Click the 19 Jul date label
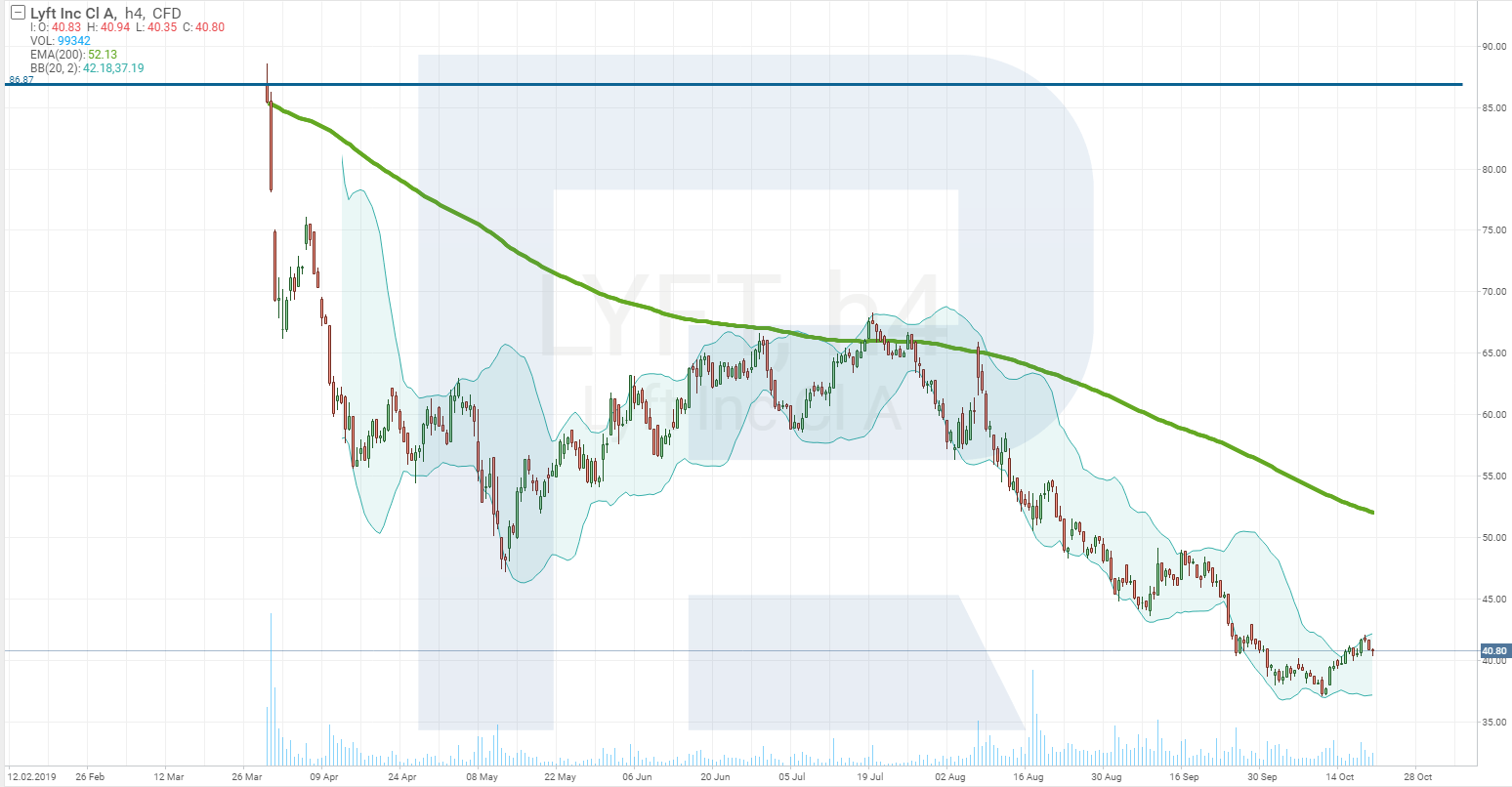Image resolution: width=1512 pixels, height=787 pixels. tap(870, 778)
